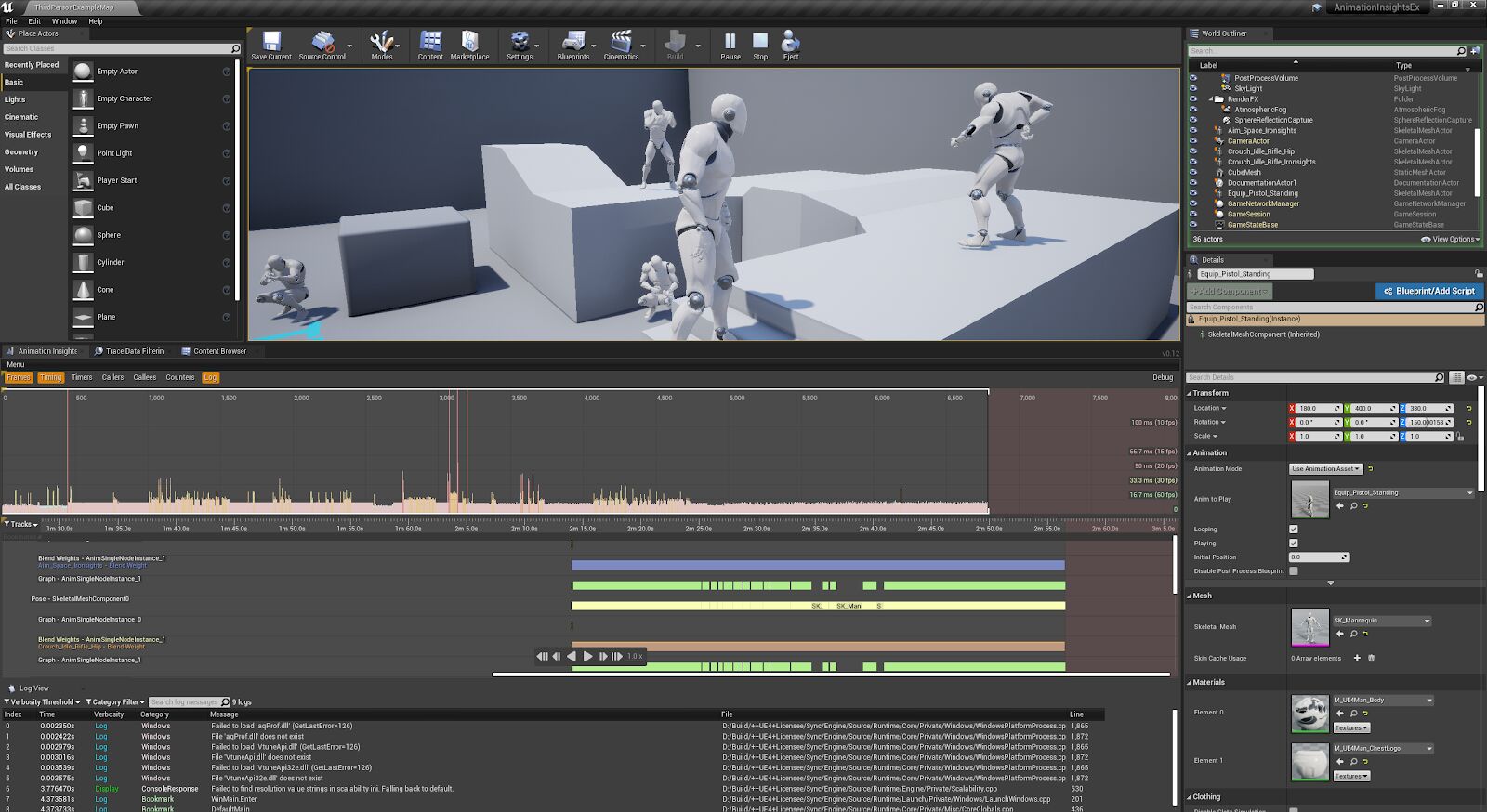Expand the Verbosity Threshold dropdown
This screenshot has width=1487, height=812.
(x=44, y=702)
